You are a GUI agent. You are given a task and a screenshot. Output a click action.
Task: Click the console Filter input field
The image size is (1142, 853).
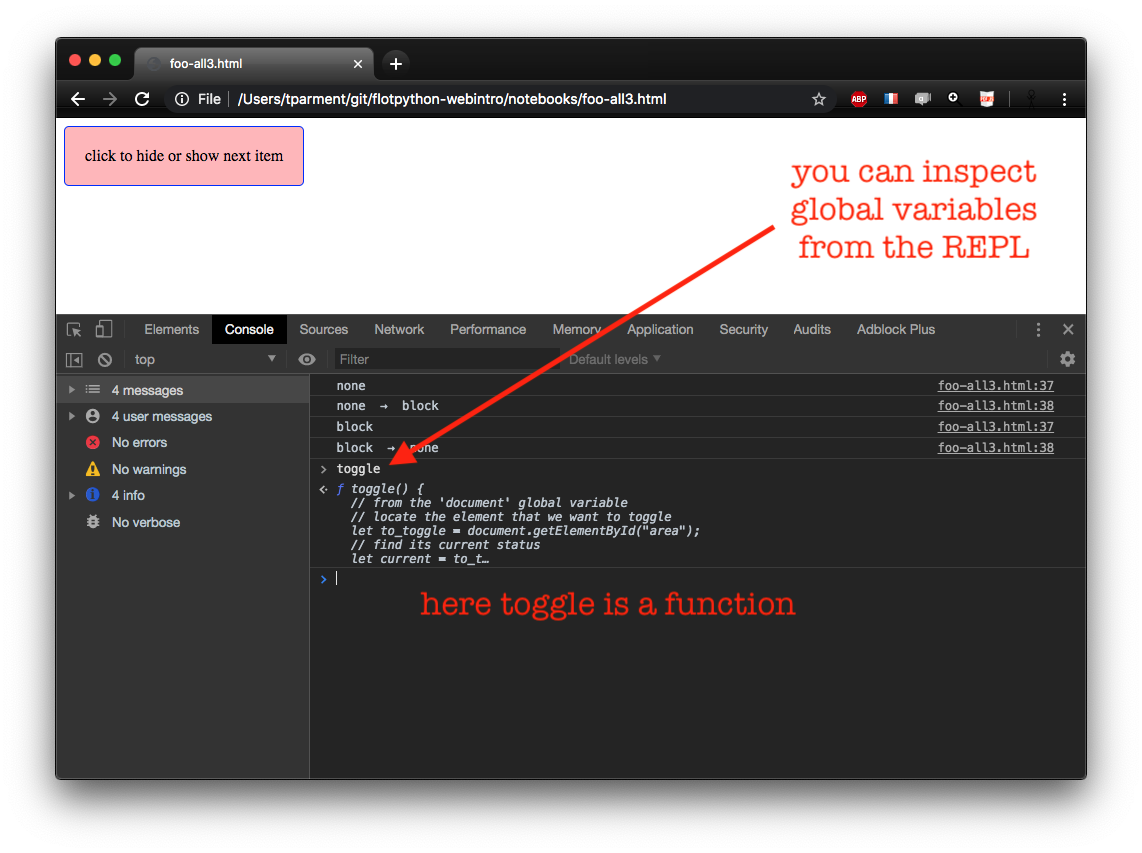coord(445,360)
